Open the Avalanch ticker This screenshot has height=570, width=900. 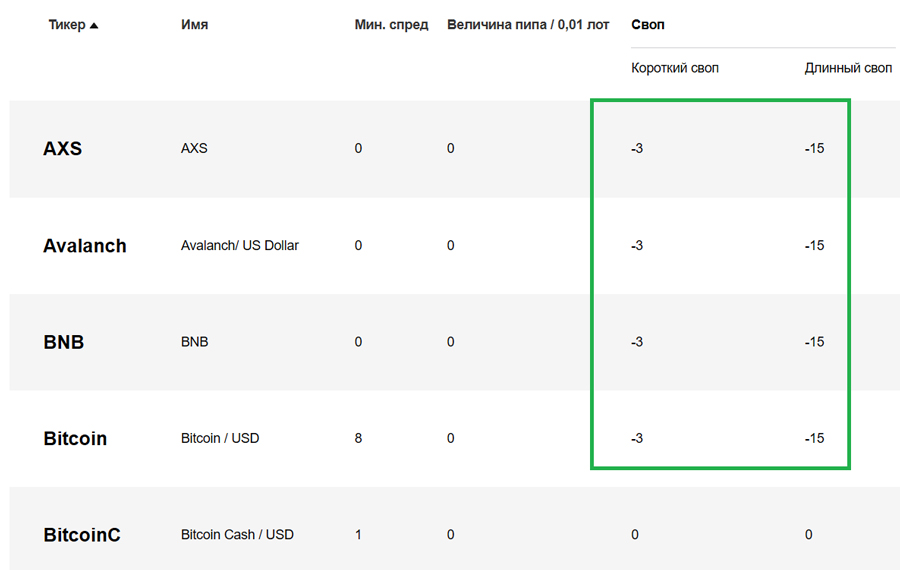pyautogui.click(x=85, y=246)
